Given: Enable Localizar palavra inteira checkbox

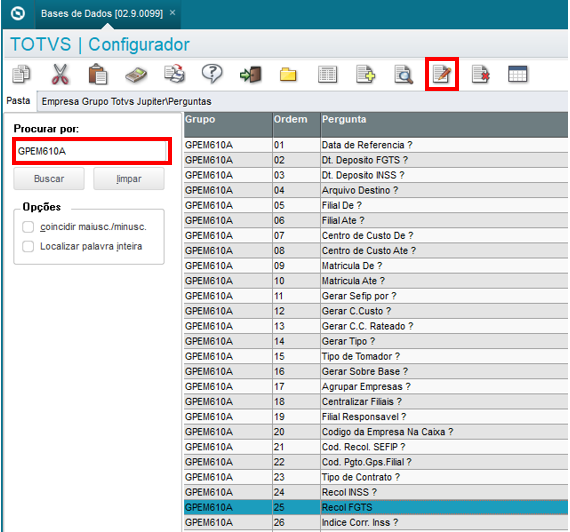Looking at the screenshot, I should pyautogui.click(x=28, y=246).
